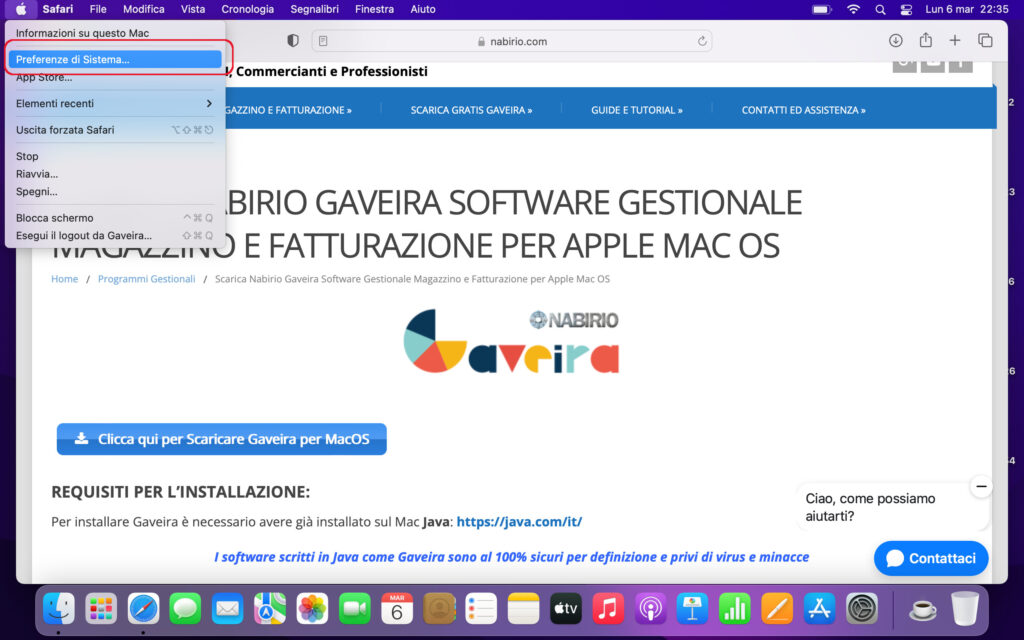This screenshot has height=640, width=1024.
Task: Click Programmi Gestionali breadcrumb link
Action: (x=146, y=279)
